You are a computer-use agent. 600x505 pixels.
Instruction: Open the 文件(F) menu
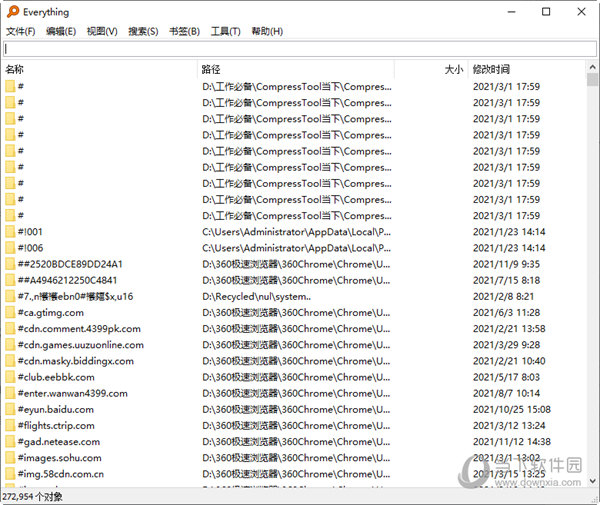pos(21,31)
